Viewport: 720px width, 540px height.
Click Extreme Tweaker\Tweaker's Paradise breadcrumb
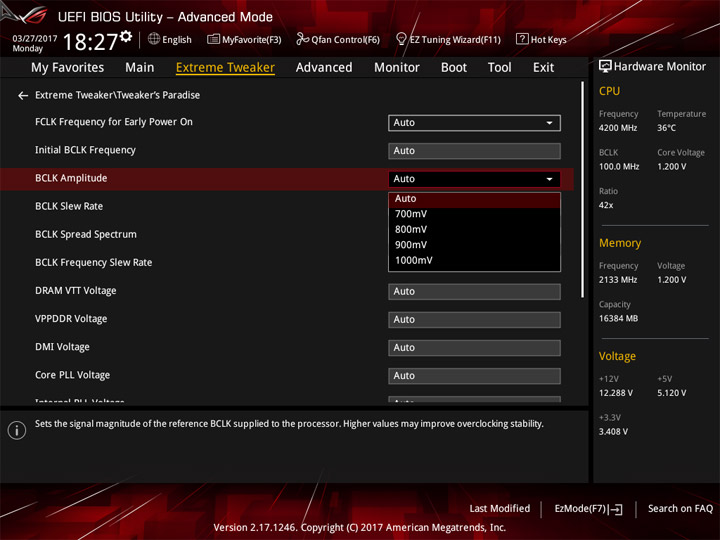tap(118, 95)
